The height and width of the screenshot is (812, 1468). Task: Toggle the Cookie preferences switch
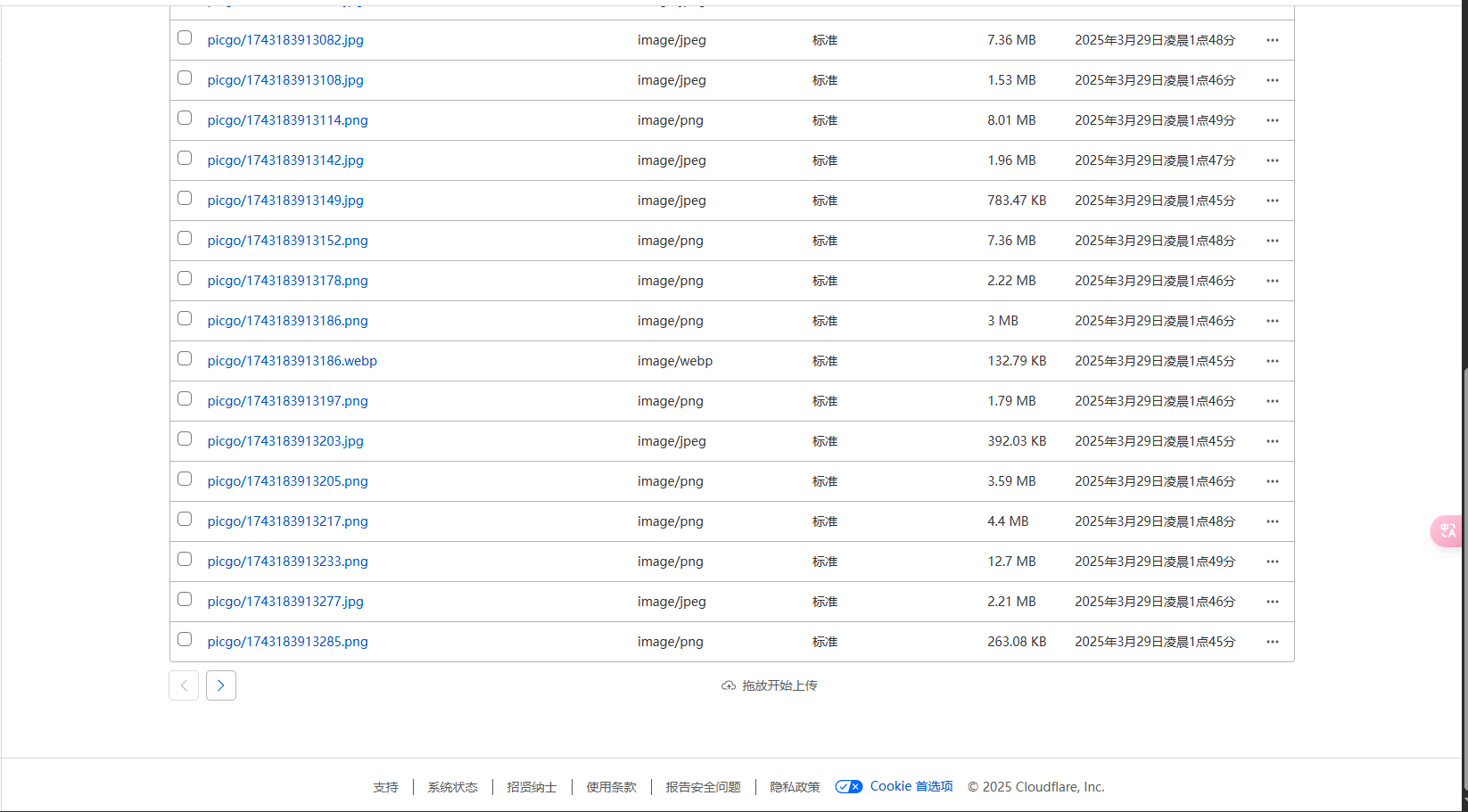pyautogui.click(x=848, y=786)
